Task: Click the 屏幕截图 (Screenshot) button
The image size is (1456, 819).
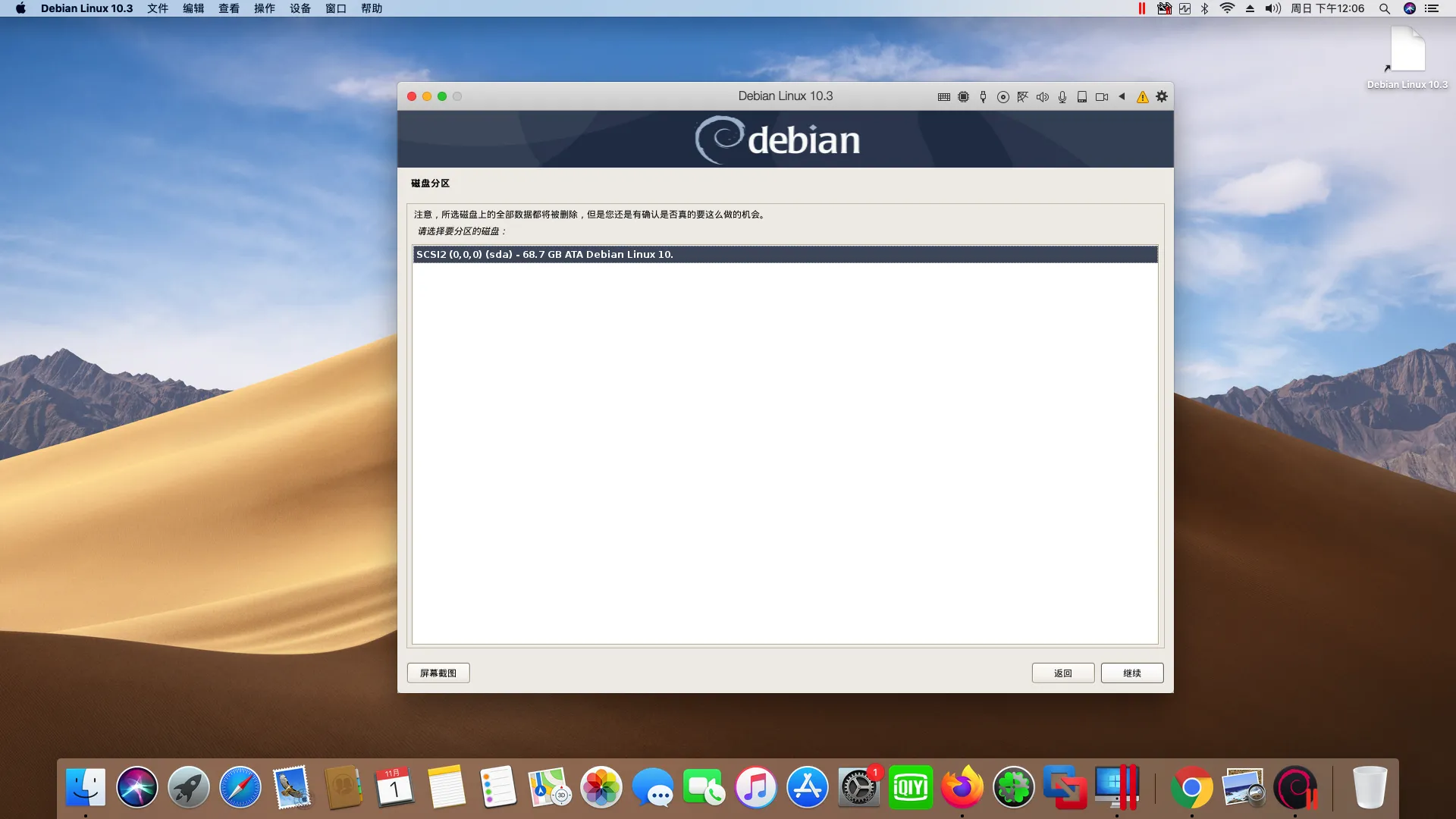Action: [x=438, y=673]
